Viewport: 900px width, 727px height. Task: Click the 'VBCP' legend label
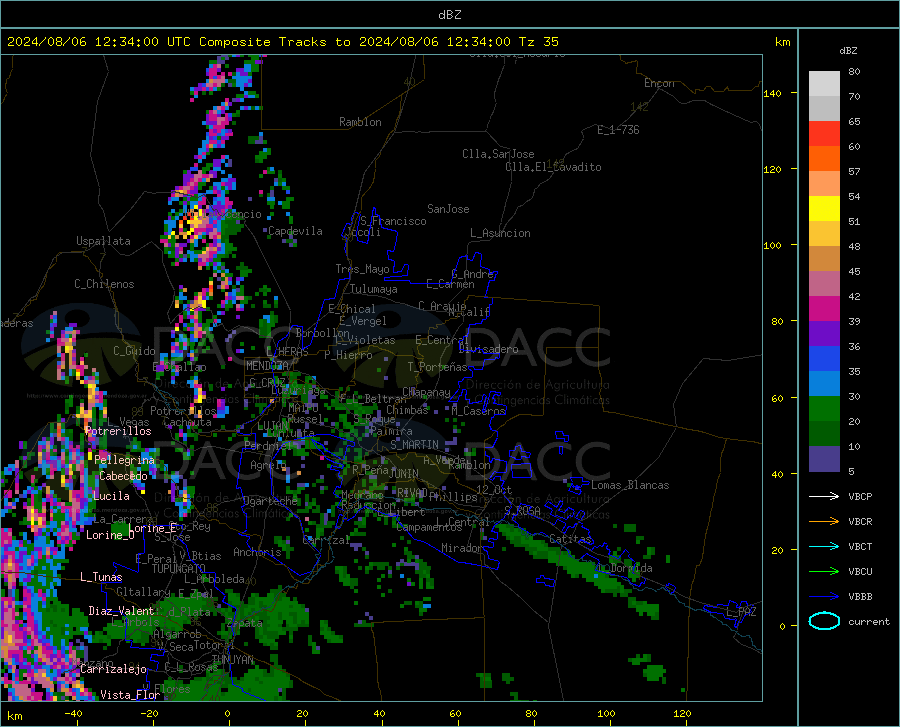860,496
